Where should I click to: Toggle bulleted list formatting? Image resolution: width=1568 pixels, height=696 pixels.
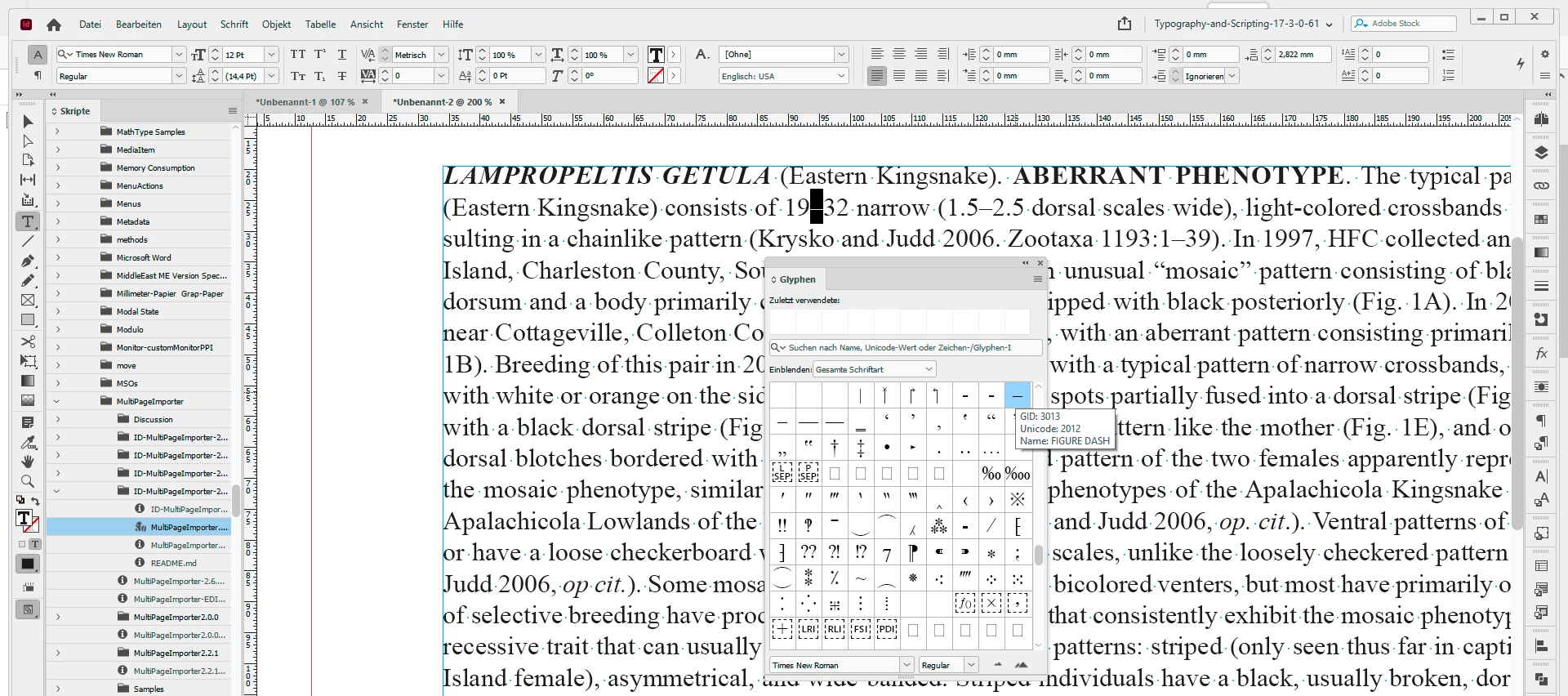click(x=1448, y=55)
